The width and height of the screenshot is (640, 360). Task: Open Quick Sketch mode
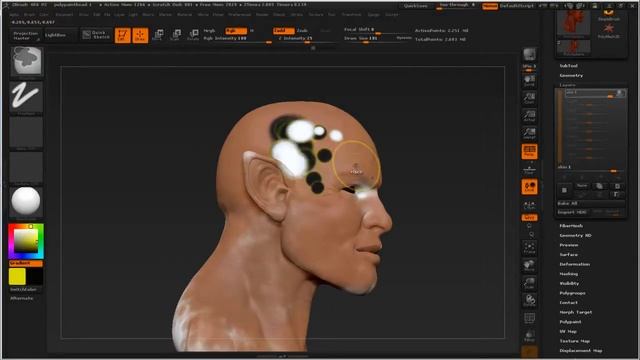point(96,35)
